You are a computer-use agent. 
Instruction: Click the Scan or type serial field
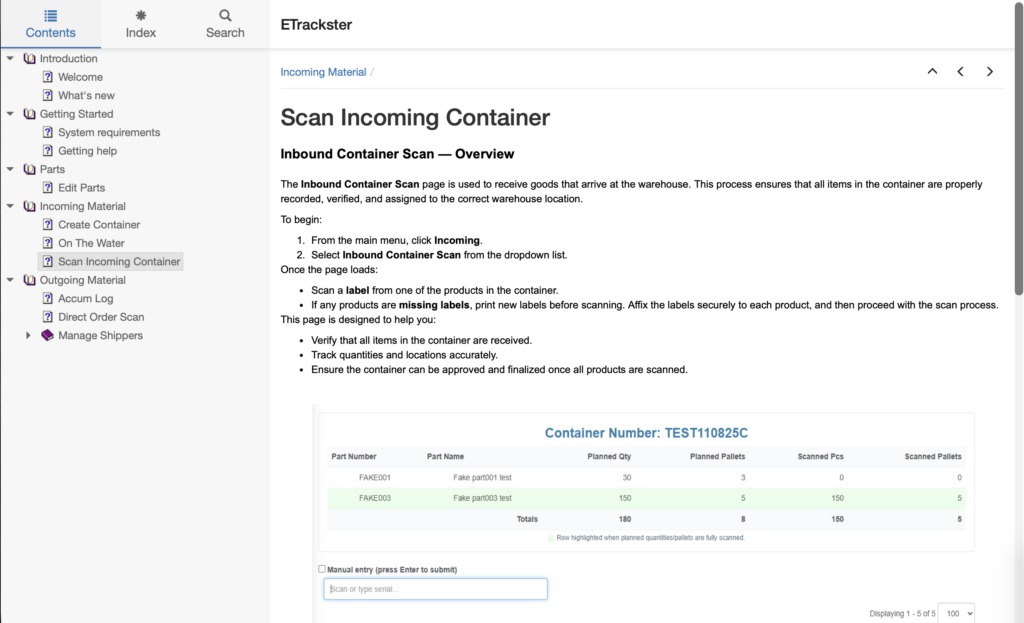tap(435, 589)
